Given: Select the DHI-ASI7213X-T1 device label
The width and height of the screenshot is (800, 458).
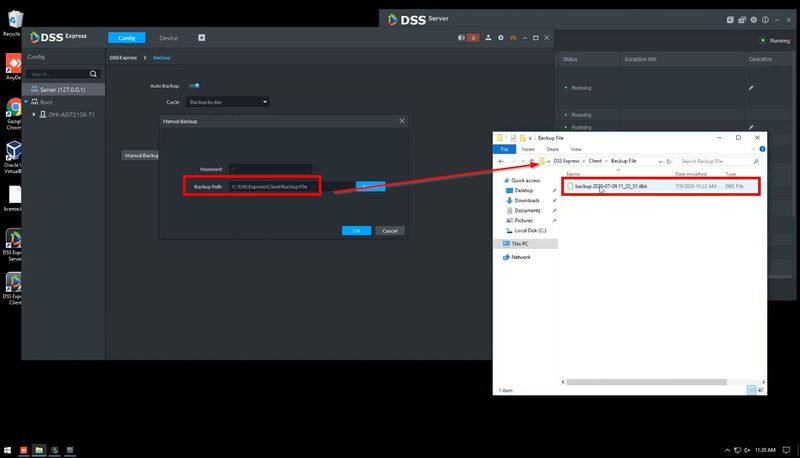Looking at the screenshot, I should pos(71,115).
